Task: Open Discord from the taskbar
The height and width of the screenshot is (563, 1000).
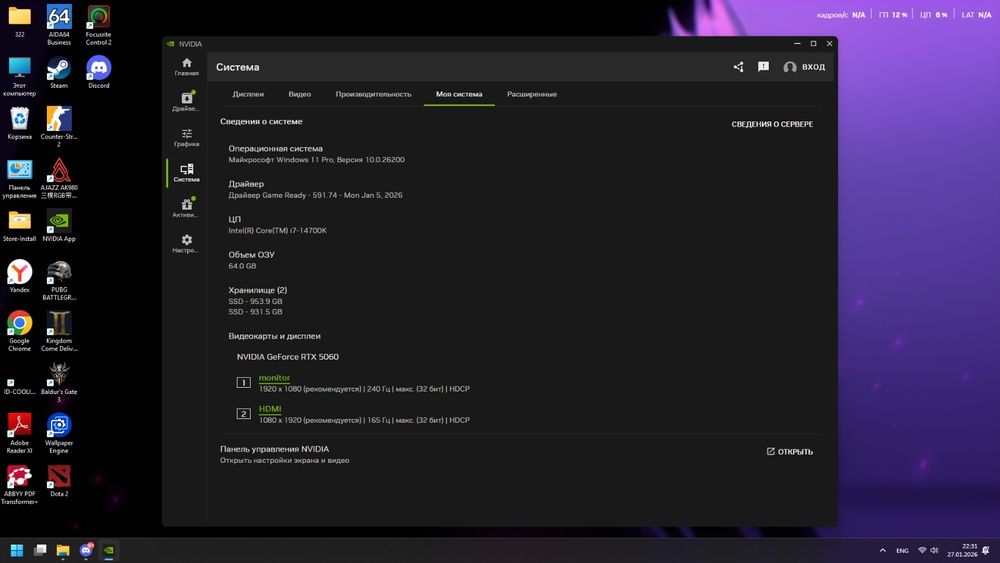Action: pyautogui.click(x=86, y=550)
